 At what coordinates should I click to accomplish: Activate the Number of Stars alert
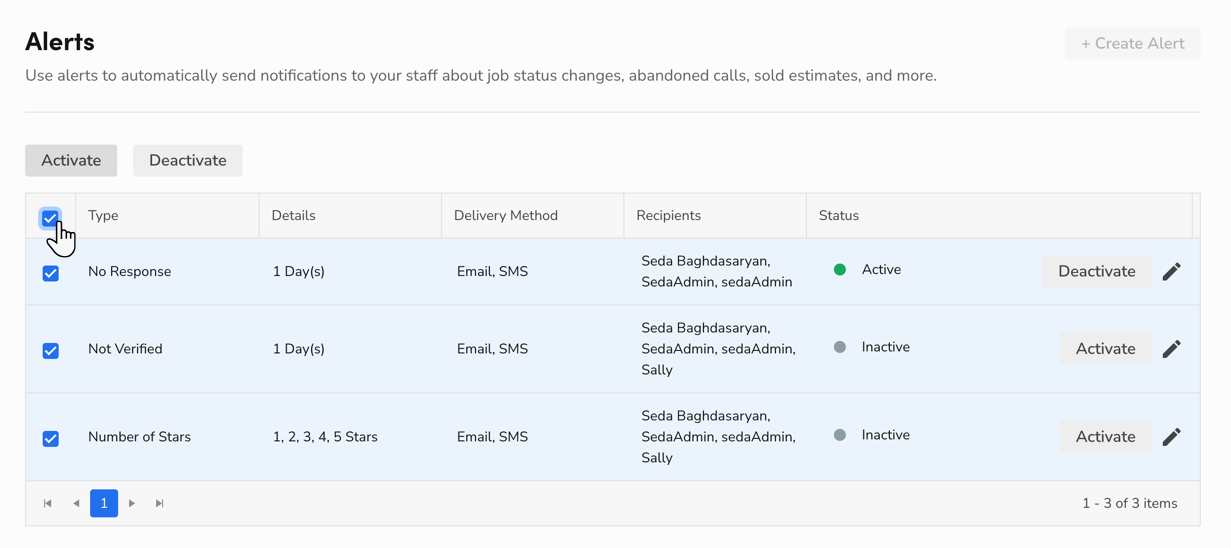click(x=1106, y=437)
